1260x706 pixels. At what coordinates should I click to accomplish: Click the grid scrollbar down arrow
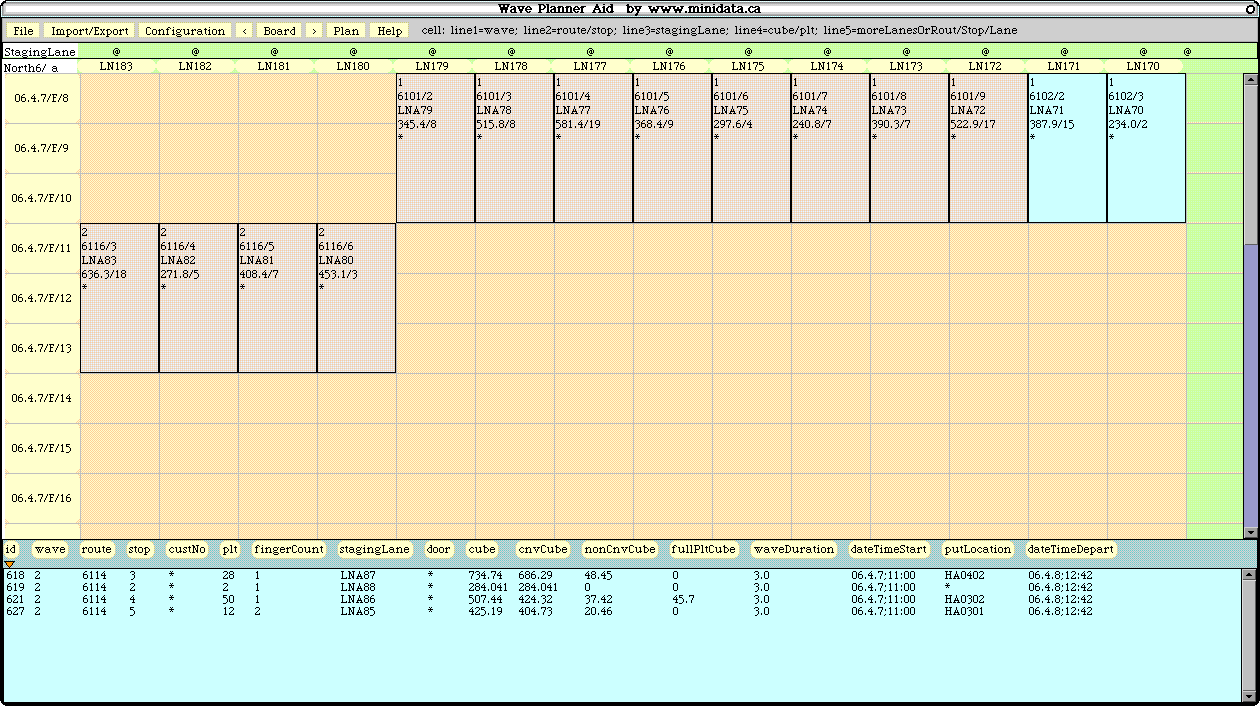1250,532
